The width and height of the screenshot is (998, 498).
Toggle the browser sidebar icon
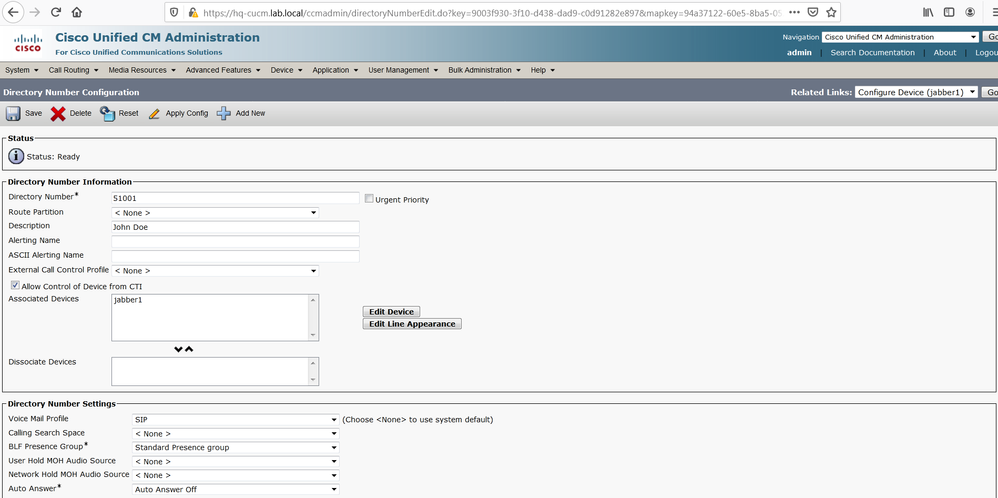(949, 12)
